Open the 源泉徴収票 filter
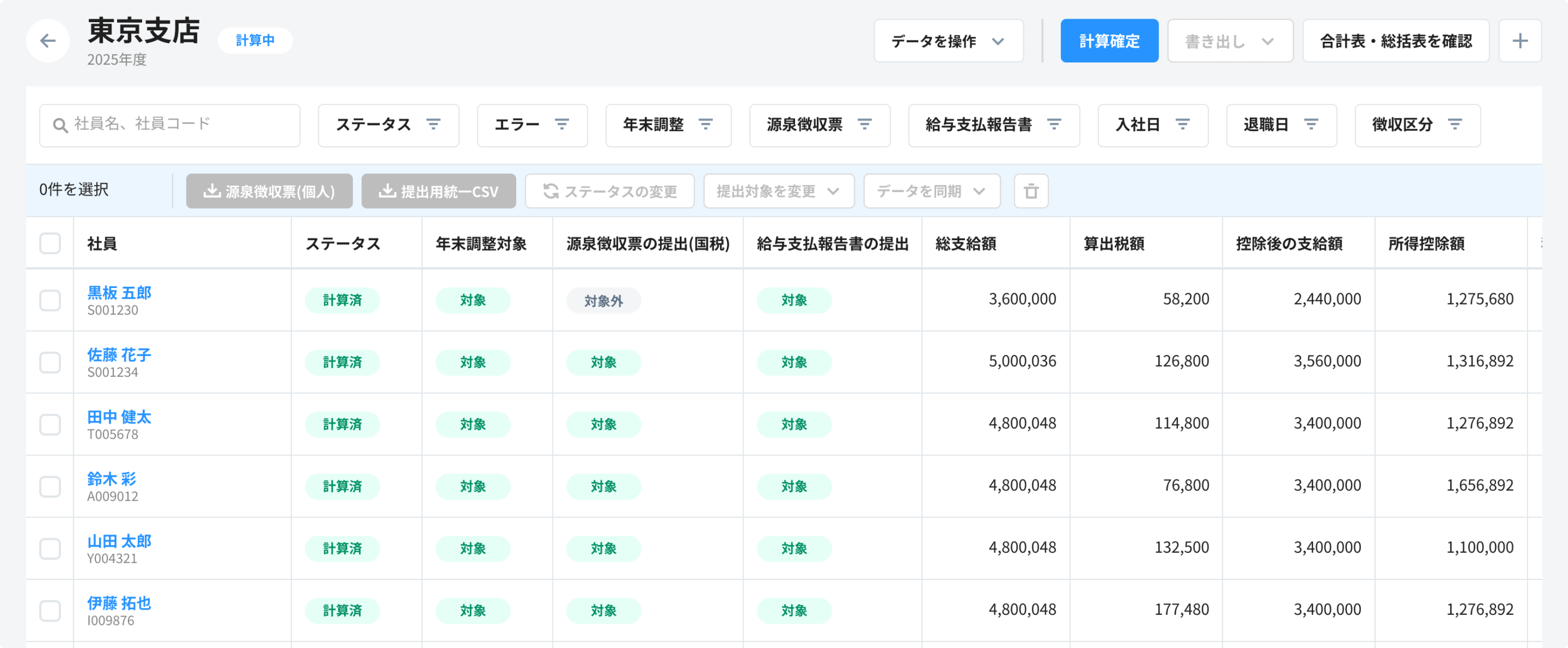Screen dimensions: 1568x648 [819, 125]
